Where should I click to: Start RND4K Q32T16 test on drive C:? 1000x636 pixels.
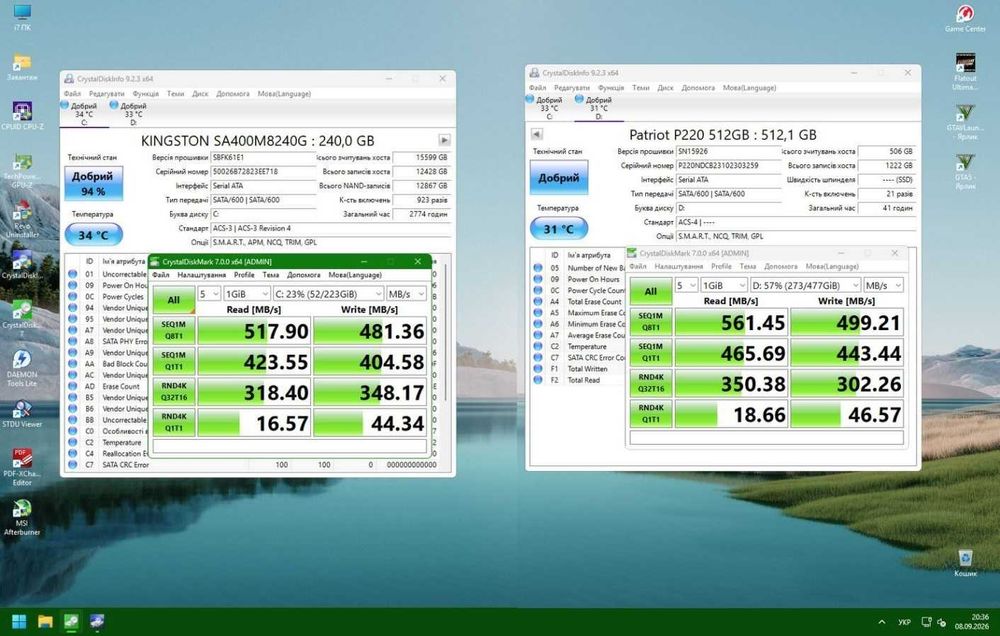(x=173, y=392)
